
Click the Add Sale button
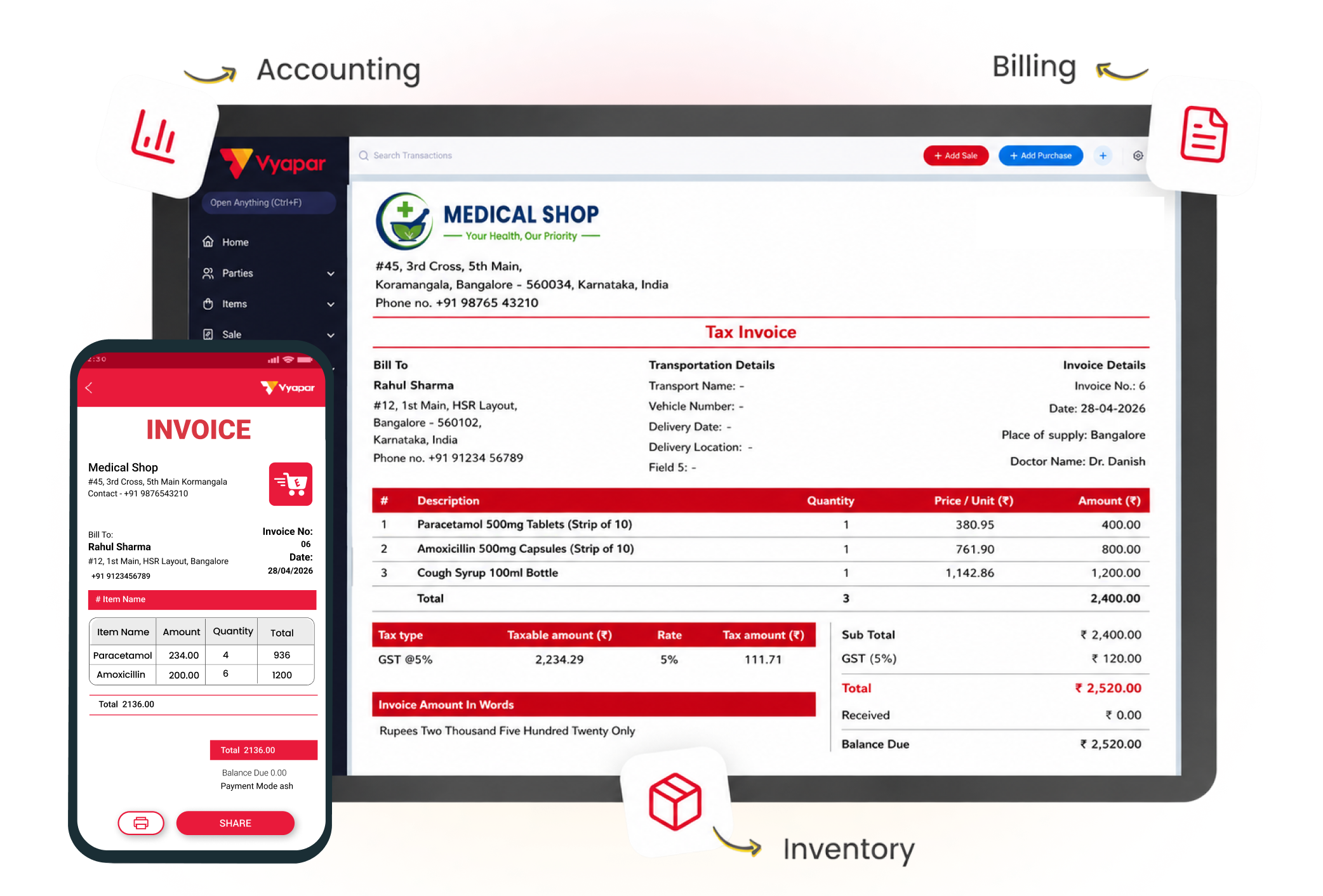pos(955,155)
